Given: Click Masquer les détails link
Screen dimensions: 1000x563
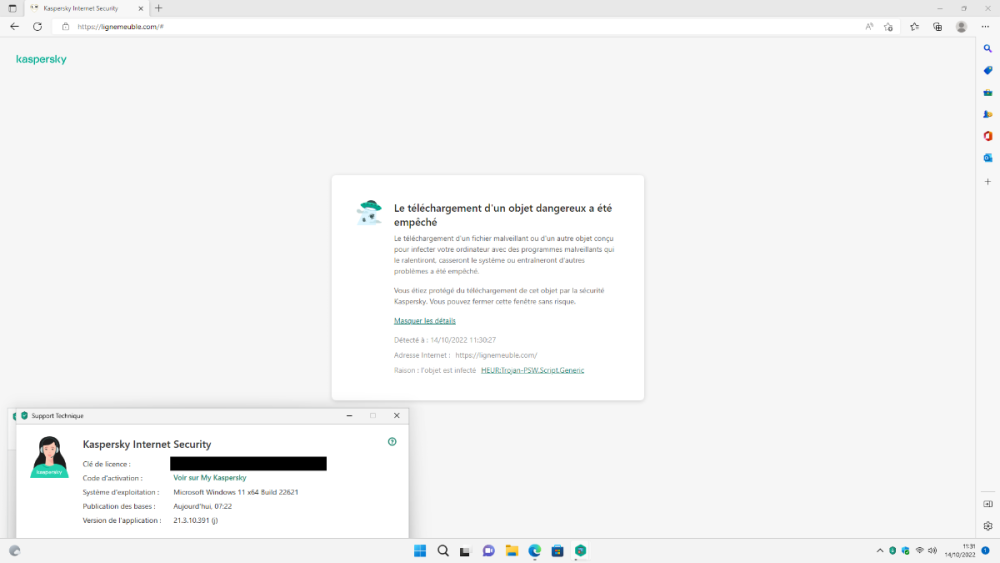Looking at the screenshot, I should (x=425, y=321).
